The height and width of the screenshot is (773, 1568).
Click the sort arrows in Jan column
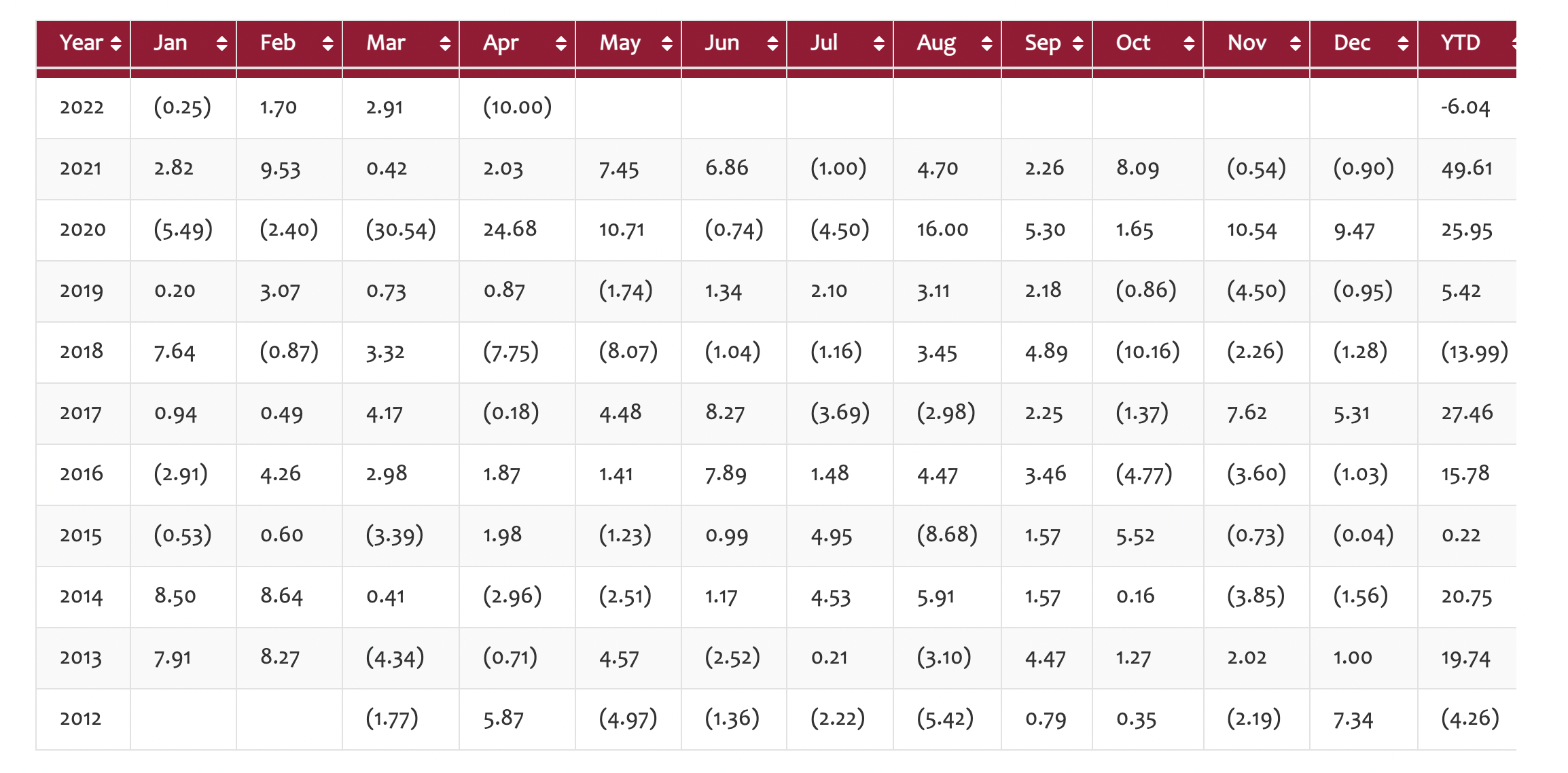221,43
